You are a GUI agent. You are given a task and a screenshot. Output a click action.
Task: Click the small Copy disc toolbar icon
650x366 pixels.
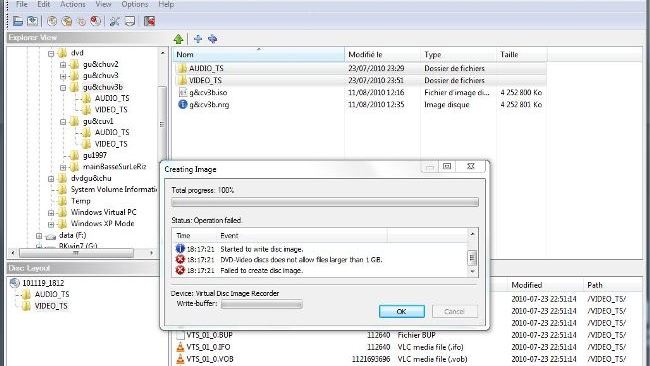coord(82,21)
